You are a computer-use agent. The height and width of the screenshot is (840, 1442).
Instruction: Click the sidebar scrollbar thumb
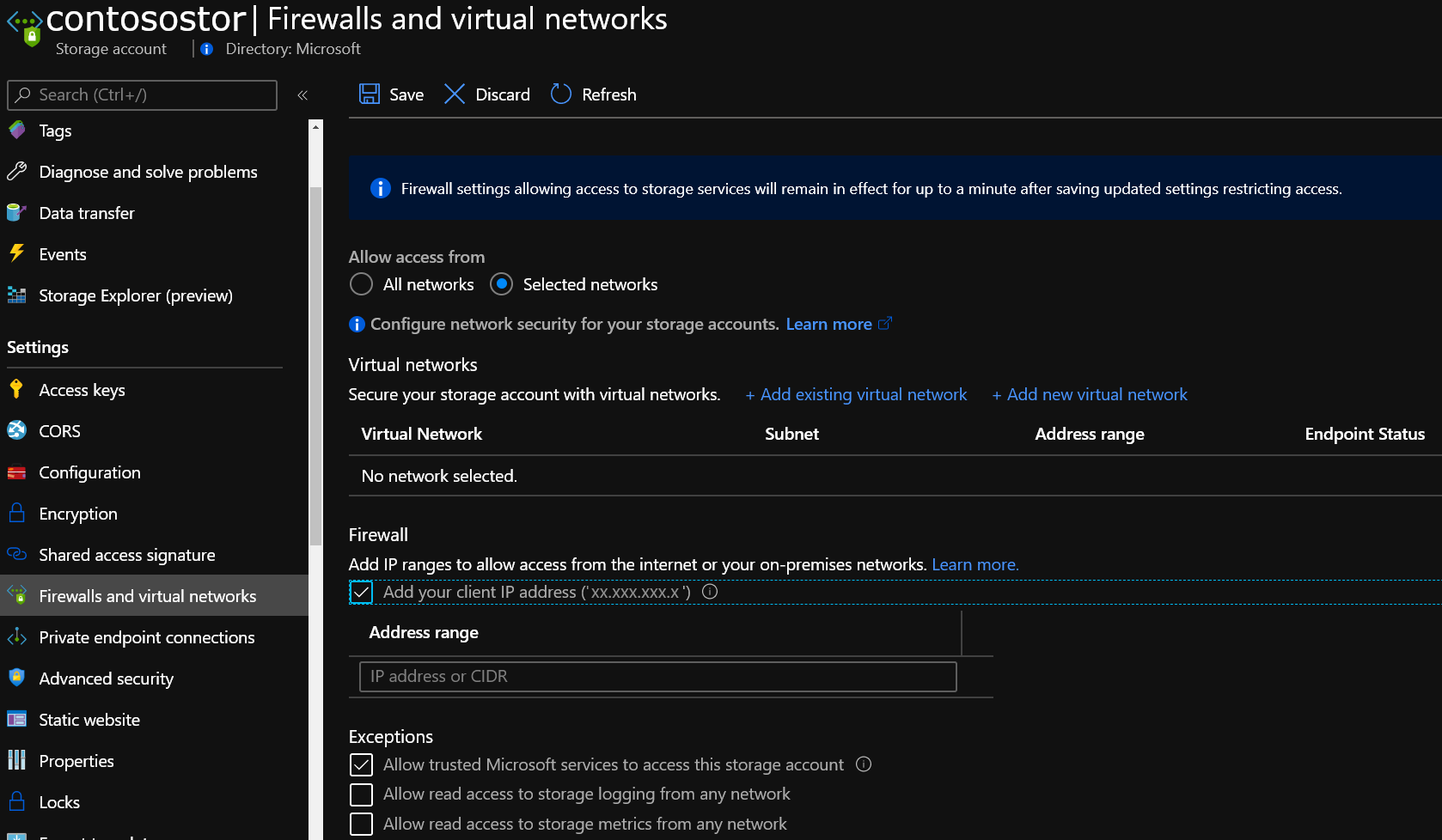(315, 365)
